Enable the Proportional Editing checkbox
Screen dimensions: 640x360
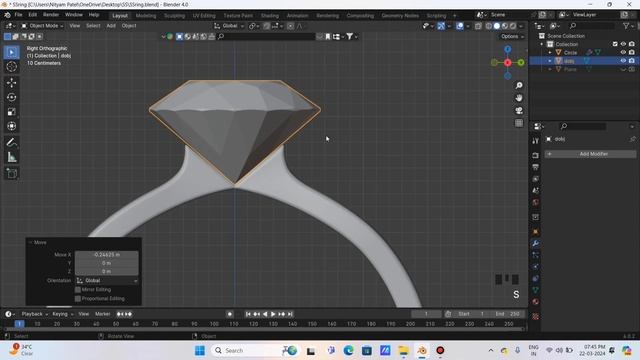click(x=78, y=298)
